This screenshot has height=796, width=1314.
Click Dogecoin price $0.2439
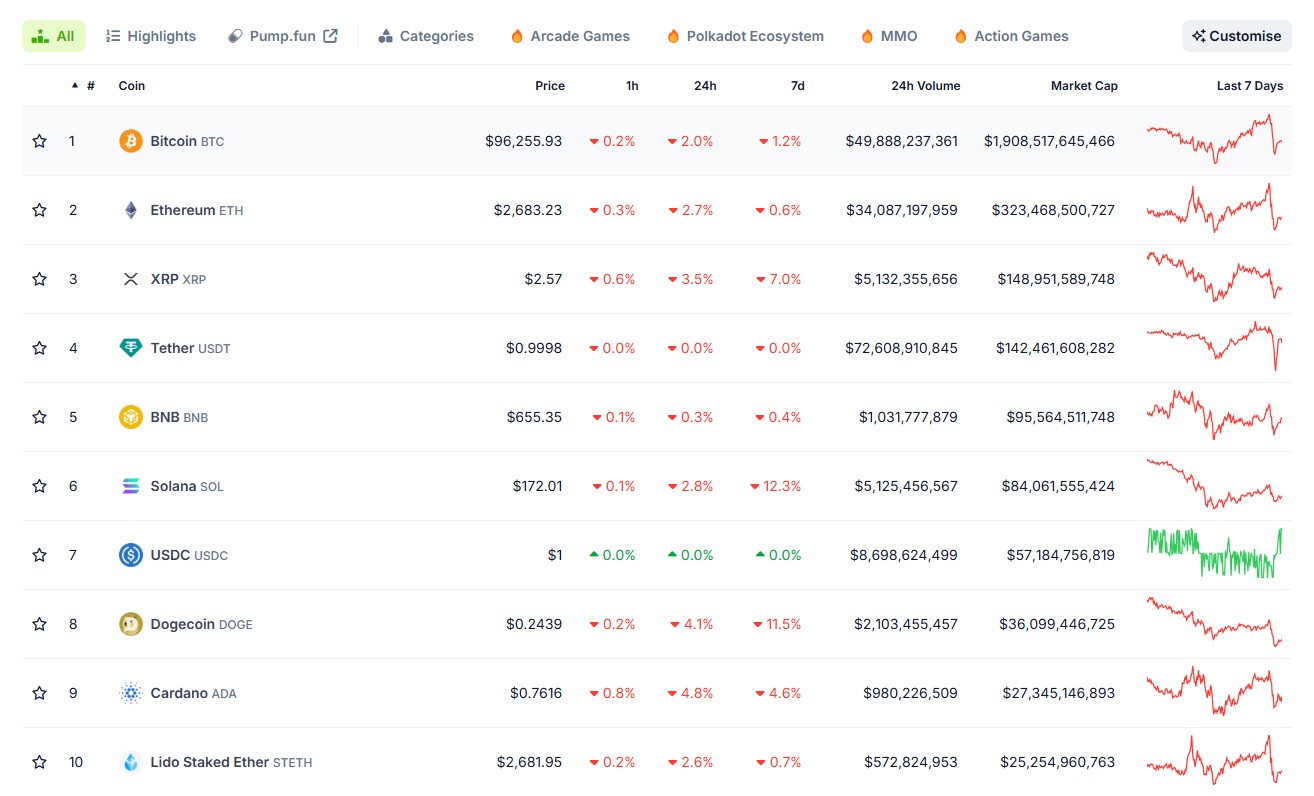tap(534, 624)
